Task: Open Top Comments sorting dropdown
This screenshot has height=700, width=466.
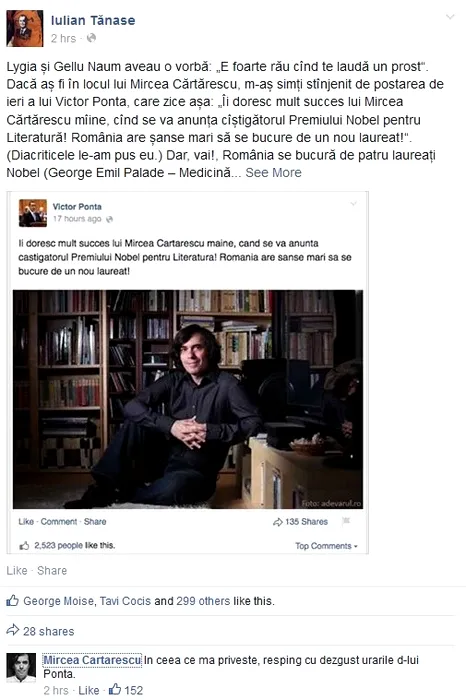Action: click(x=326, y=546)
